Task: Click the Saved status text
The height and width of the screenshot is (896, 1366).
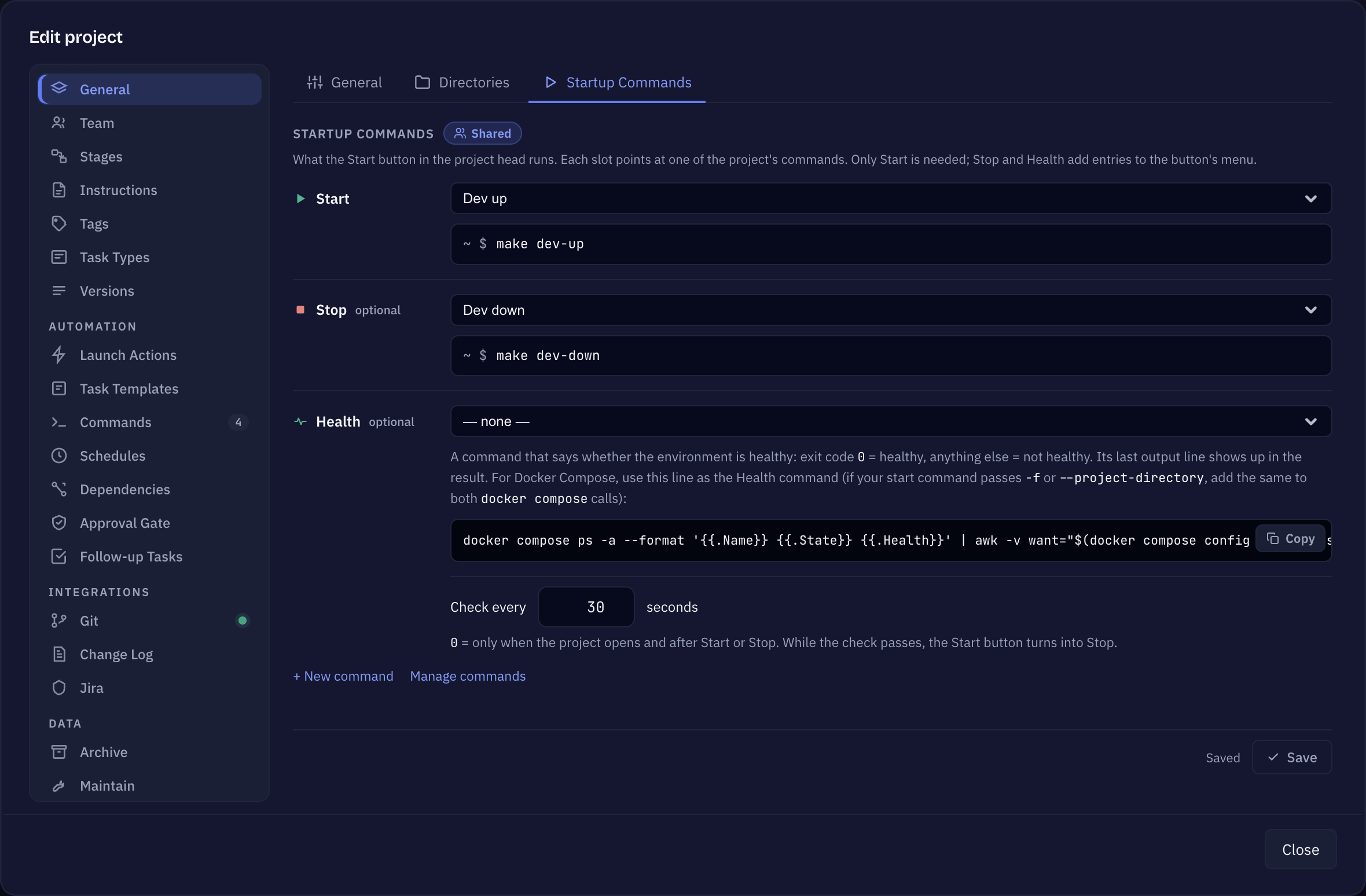Action: pyautogui.click(x=1222, y=758)
